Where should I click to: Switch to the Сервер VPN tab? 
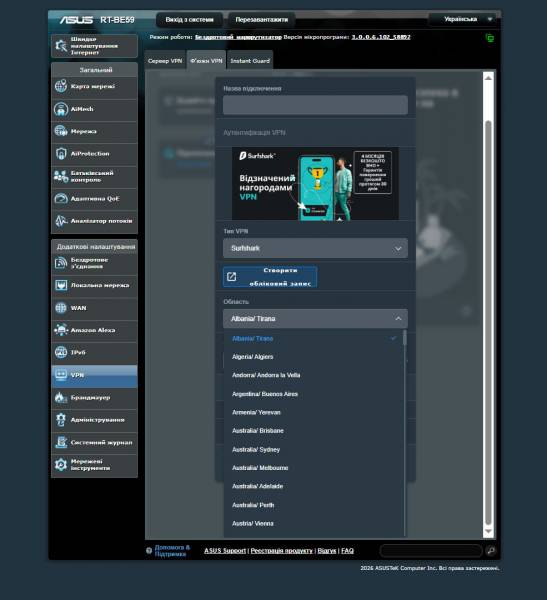point(165,60)
